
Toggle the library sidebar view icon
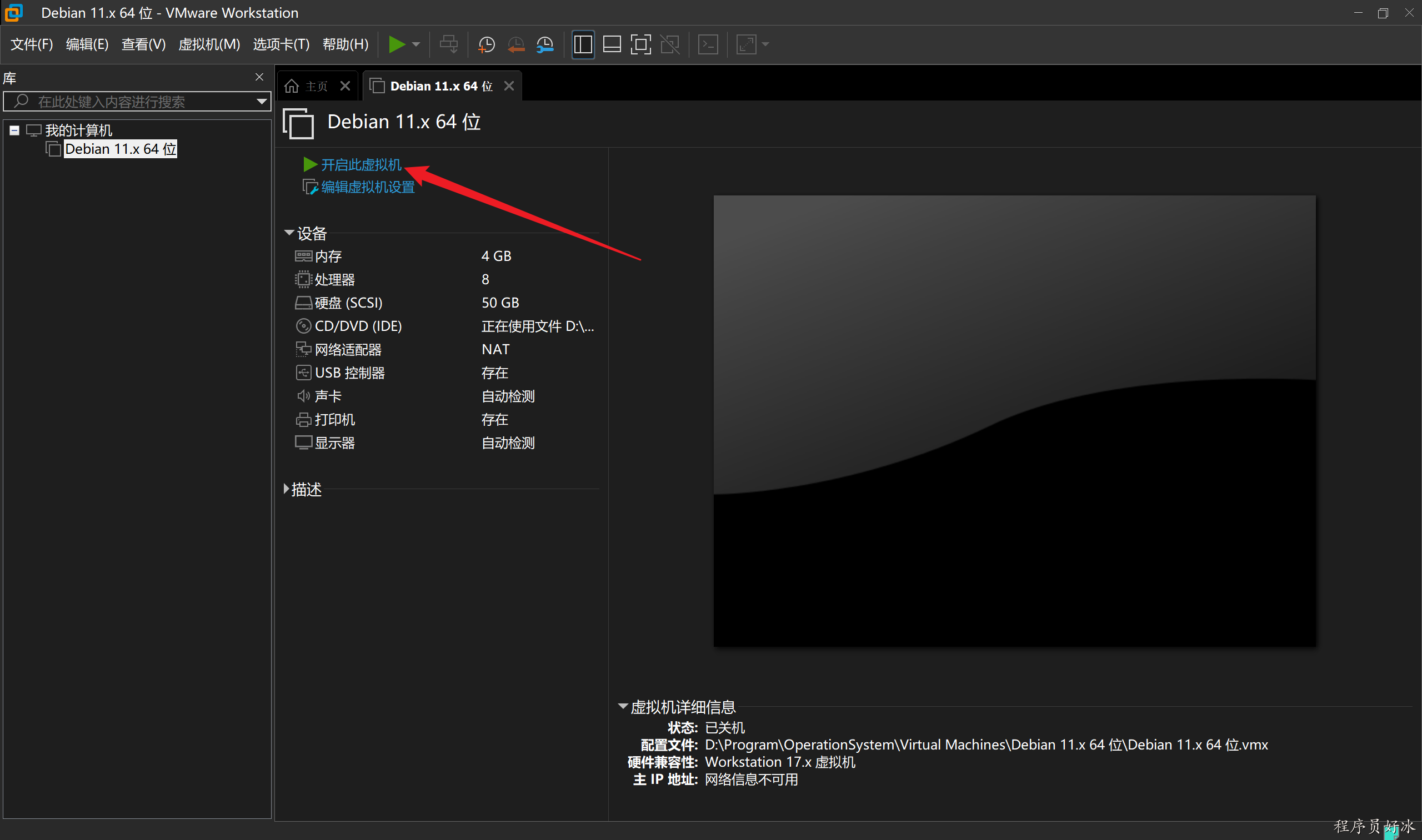[583, 44]
